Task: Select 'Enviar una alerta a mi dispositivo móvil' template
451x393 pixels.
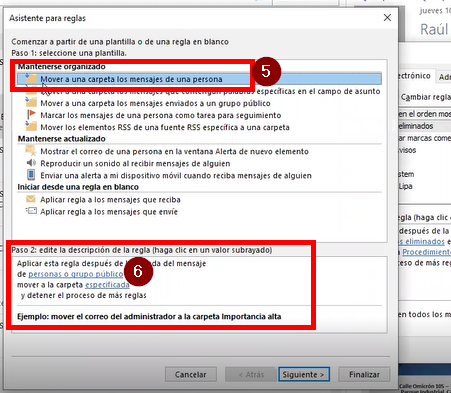Action: pyautogui.click(x=176, y=176)
